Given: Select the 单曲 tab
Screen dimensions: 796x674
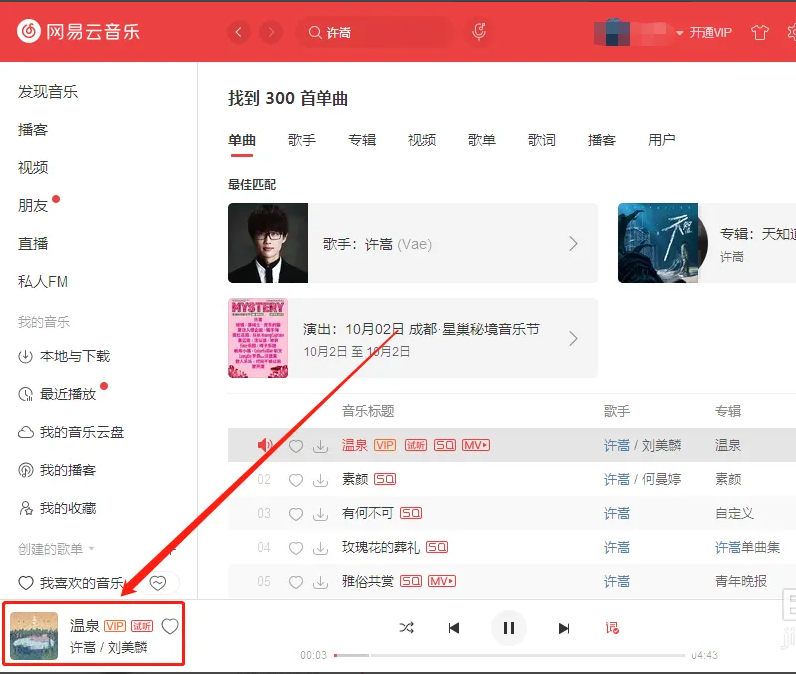Looking at the screenshot, I should 242,140.
